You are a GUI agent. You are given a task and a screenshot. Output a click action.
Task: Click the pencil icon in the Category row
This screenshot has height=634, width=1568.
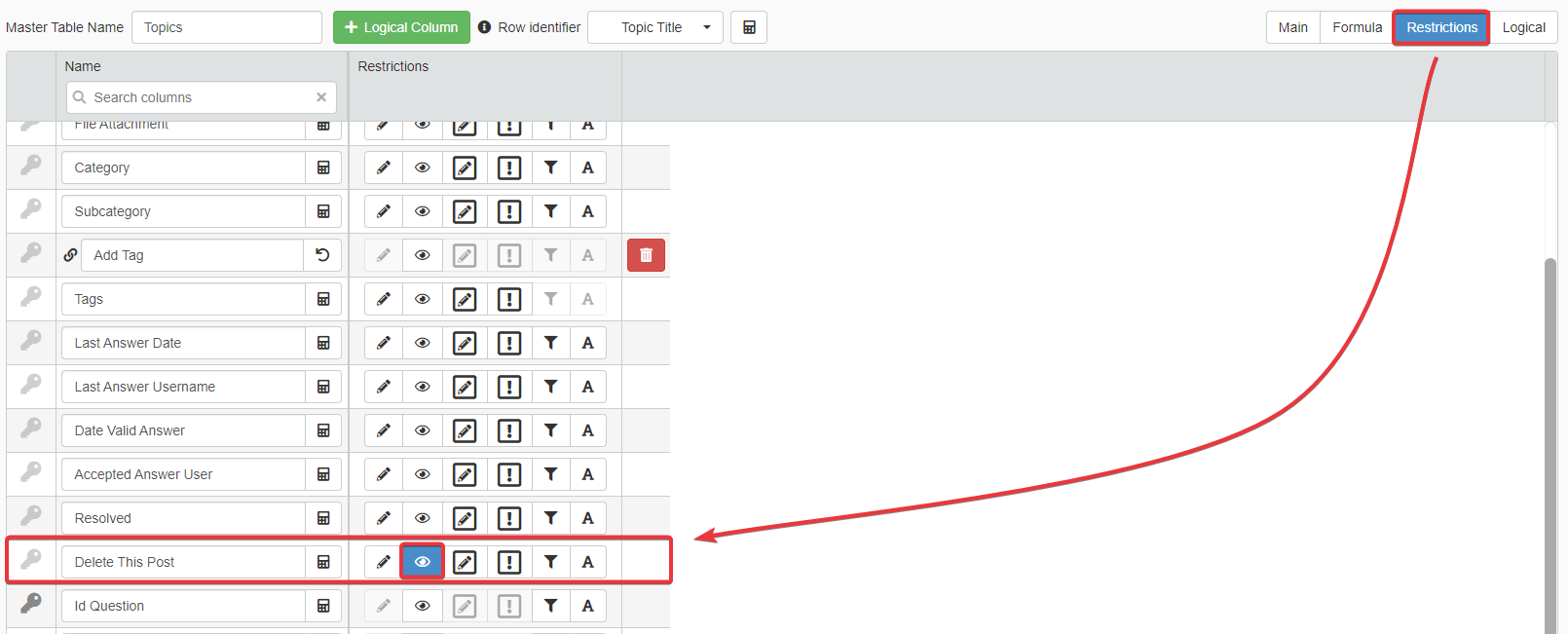384,168
